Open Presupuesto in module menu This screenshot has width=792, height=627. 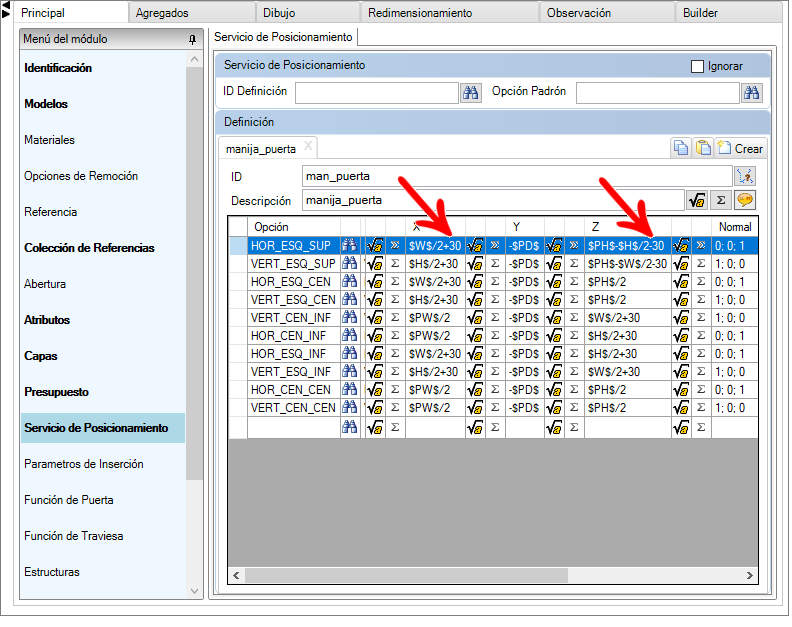point(57,392)
